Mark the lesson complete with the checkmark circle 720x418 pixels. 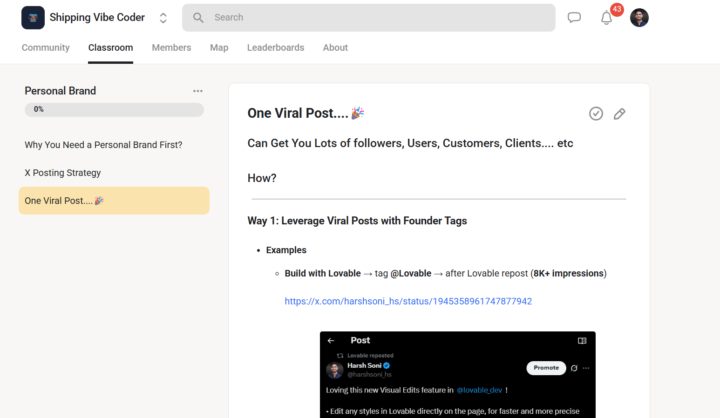click(x=596, y=114)
